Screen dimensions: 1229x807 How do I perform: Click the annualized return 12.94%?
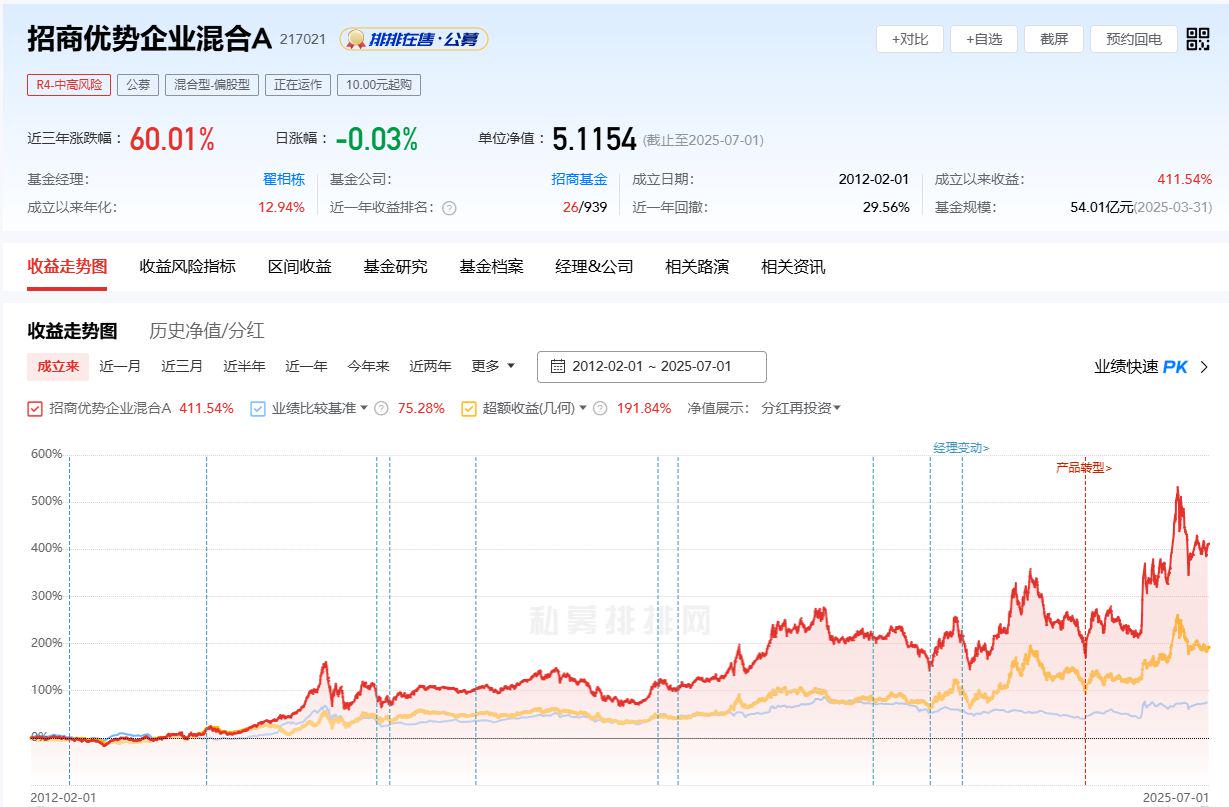point(281,207)
